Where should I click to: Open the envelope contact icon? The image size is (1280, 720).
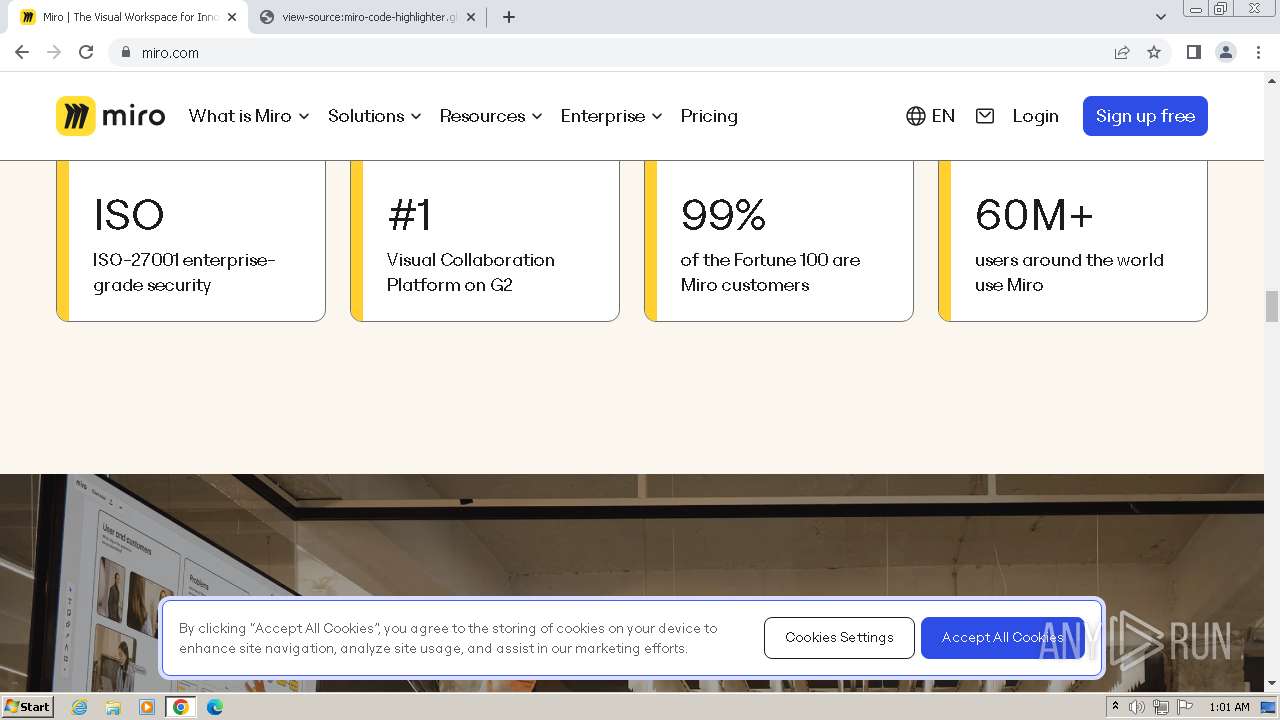985,116
